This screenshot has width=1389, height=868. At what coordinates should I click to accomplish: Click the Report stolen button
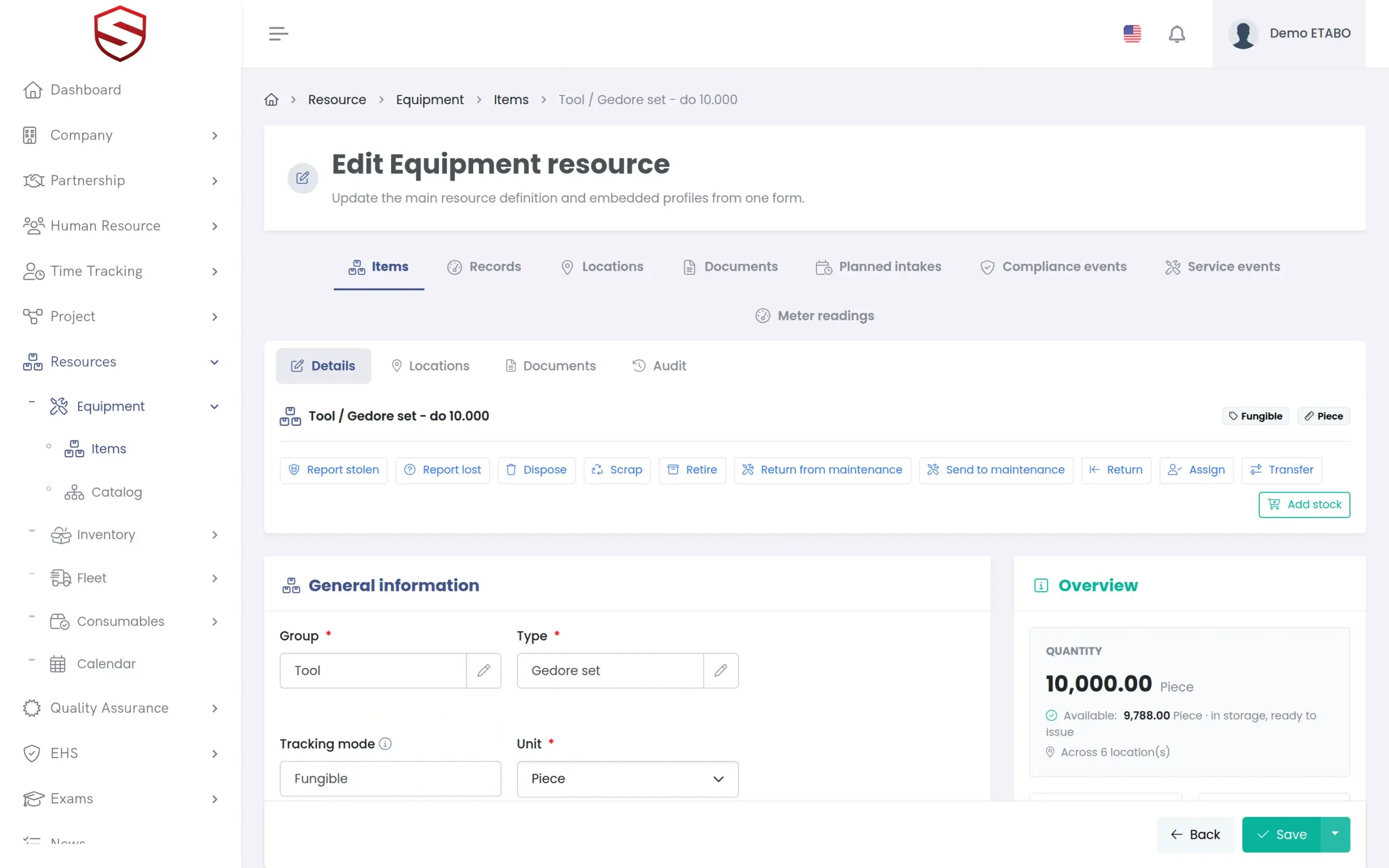[334, 470]
